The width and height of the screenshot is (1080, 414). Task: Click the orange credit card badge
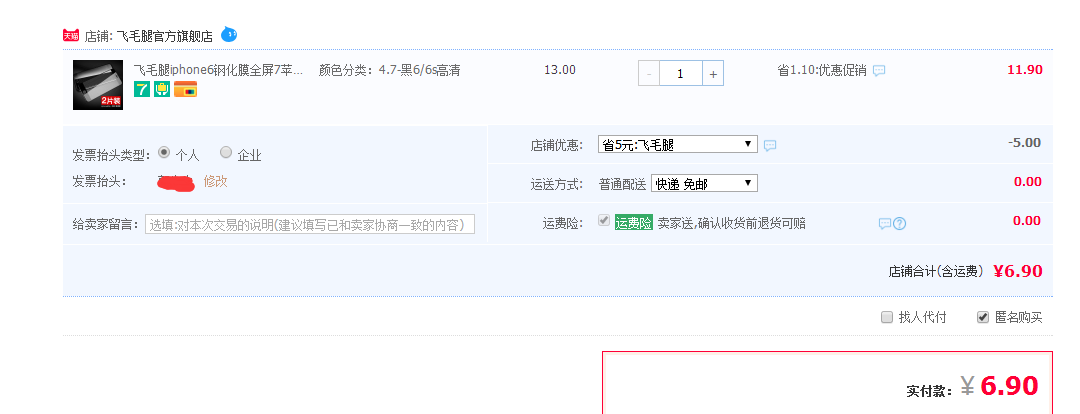[185, 89]
